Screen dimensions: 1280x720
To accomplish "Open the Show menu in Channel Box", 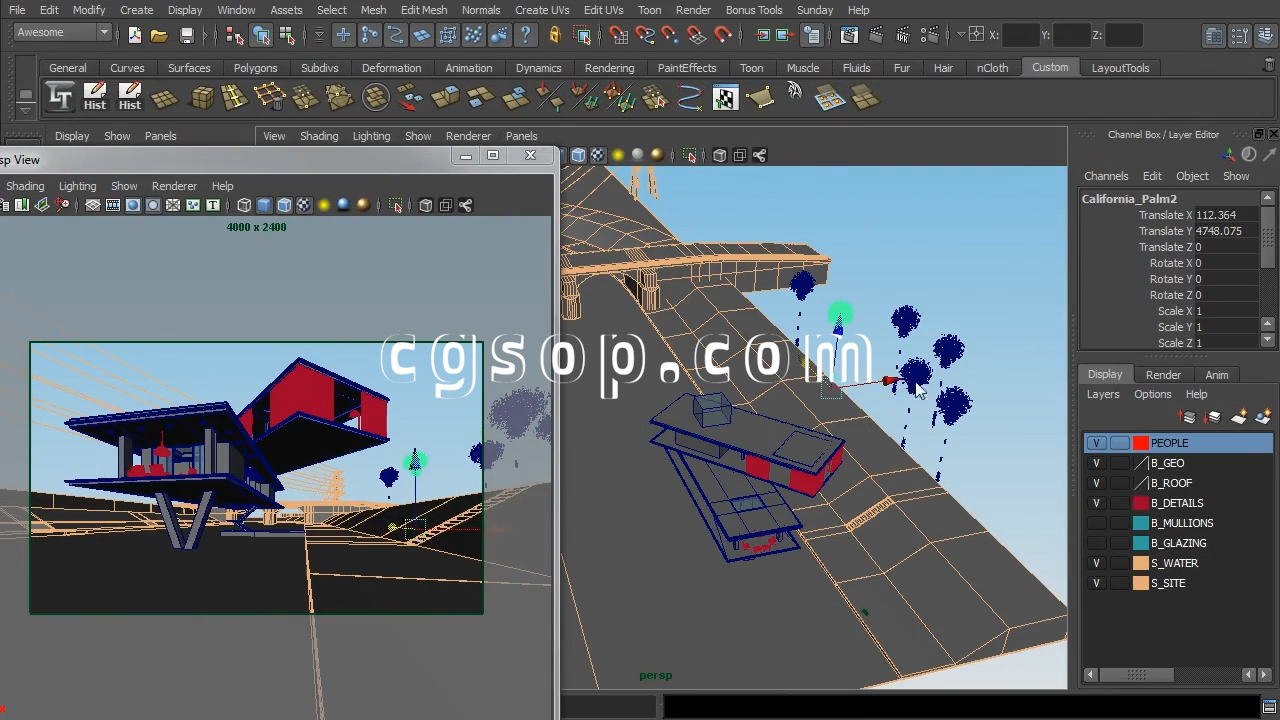I will 1236,176.
